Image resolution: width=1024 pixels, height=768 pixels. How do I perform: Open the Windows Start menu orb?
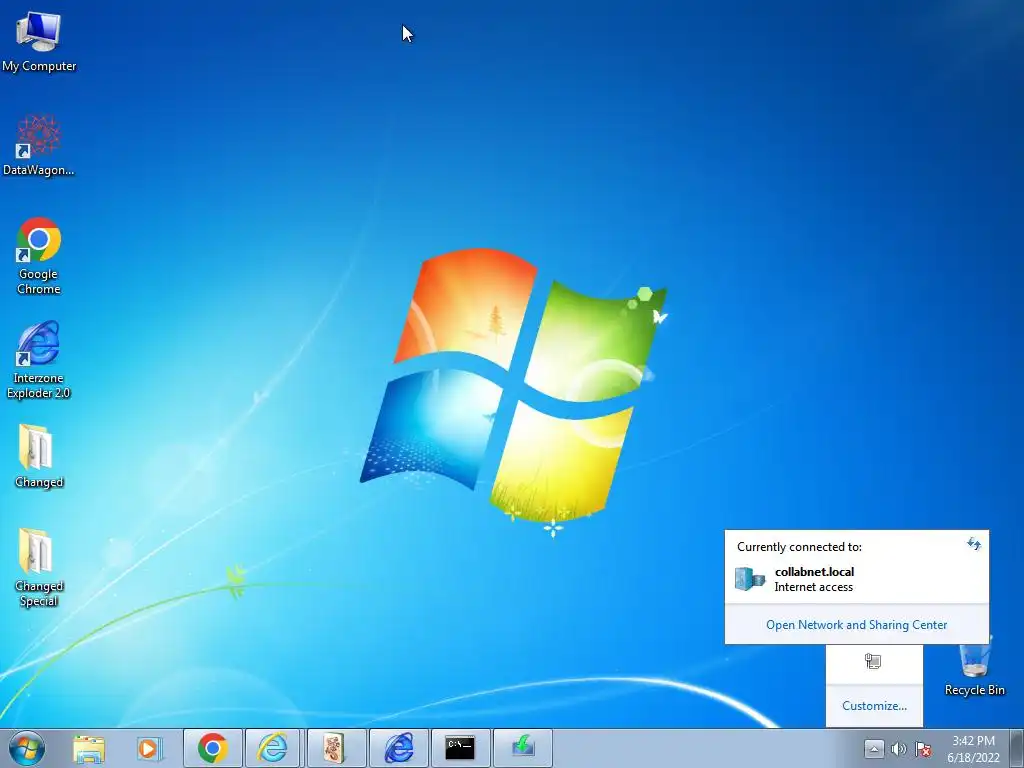pyautogui.click(x=27, y=748)
